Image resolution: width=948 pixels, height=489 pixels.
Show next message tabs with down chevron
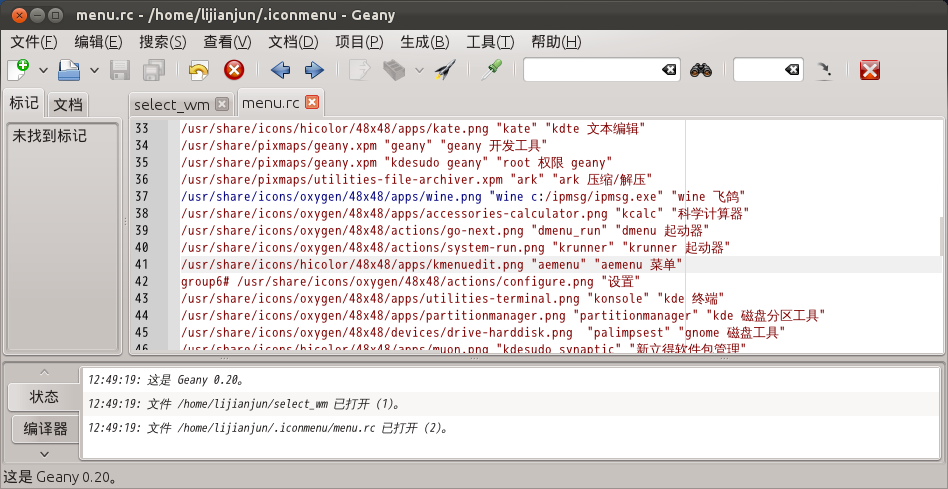coord(45,453)
